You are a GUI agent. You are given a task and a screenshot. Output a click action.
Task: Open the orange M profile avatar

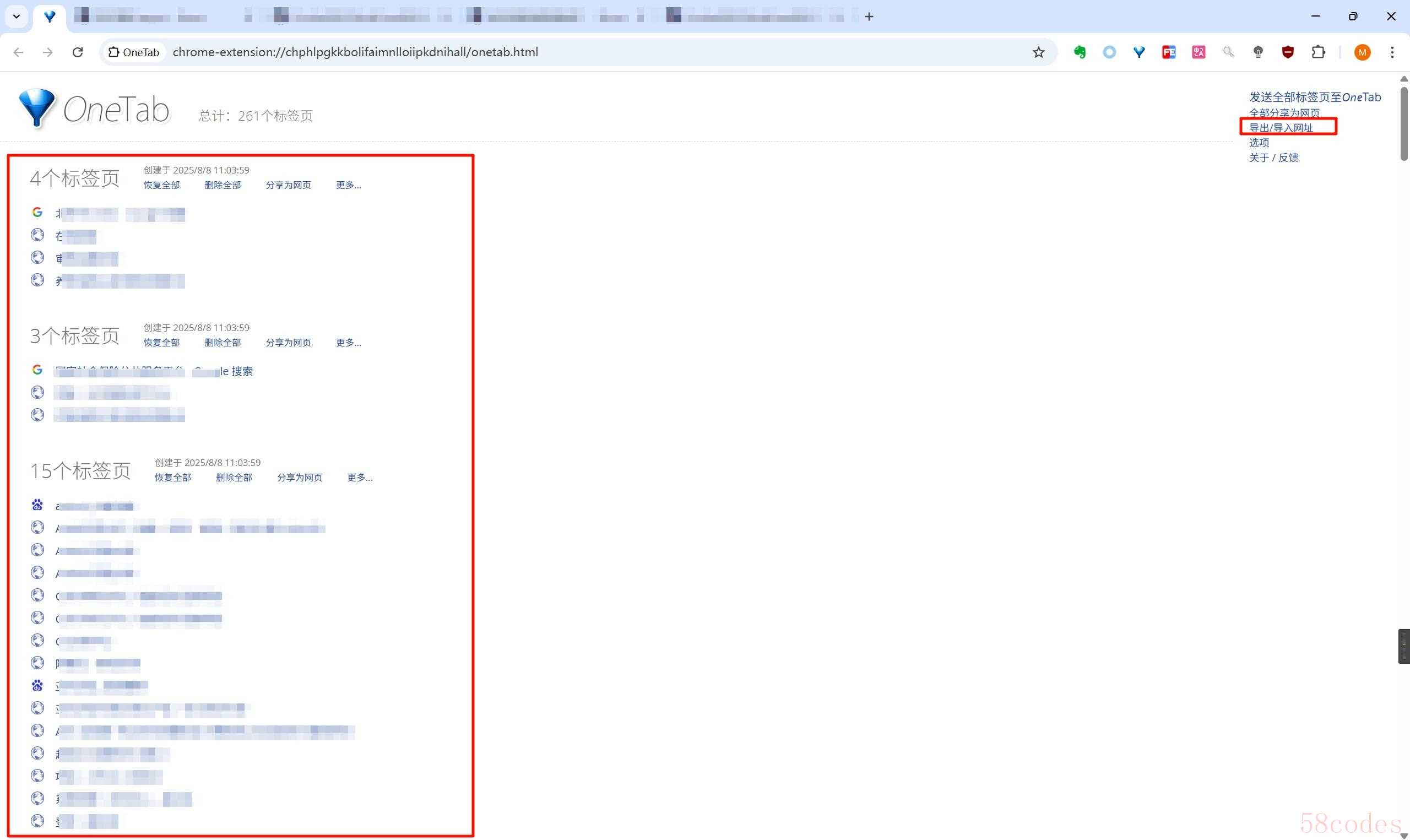click(x=1362, y=52)
